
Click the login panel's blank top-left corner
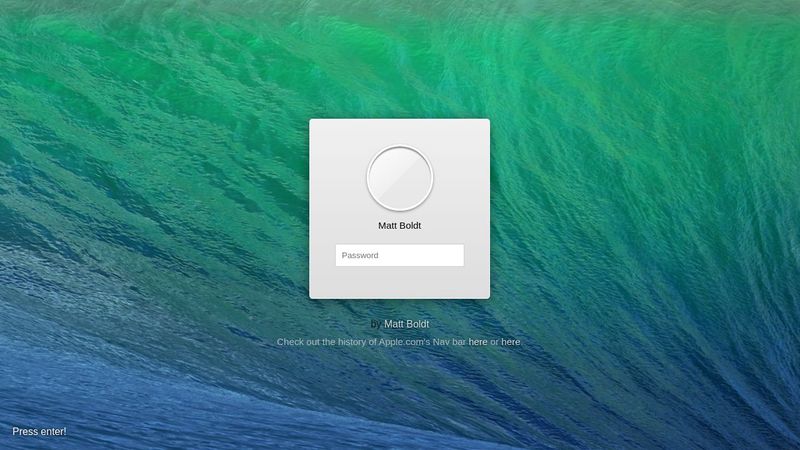coord(320,130)
